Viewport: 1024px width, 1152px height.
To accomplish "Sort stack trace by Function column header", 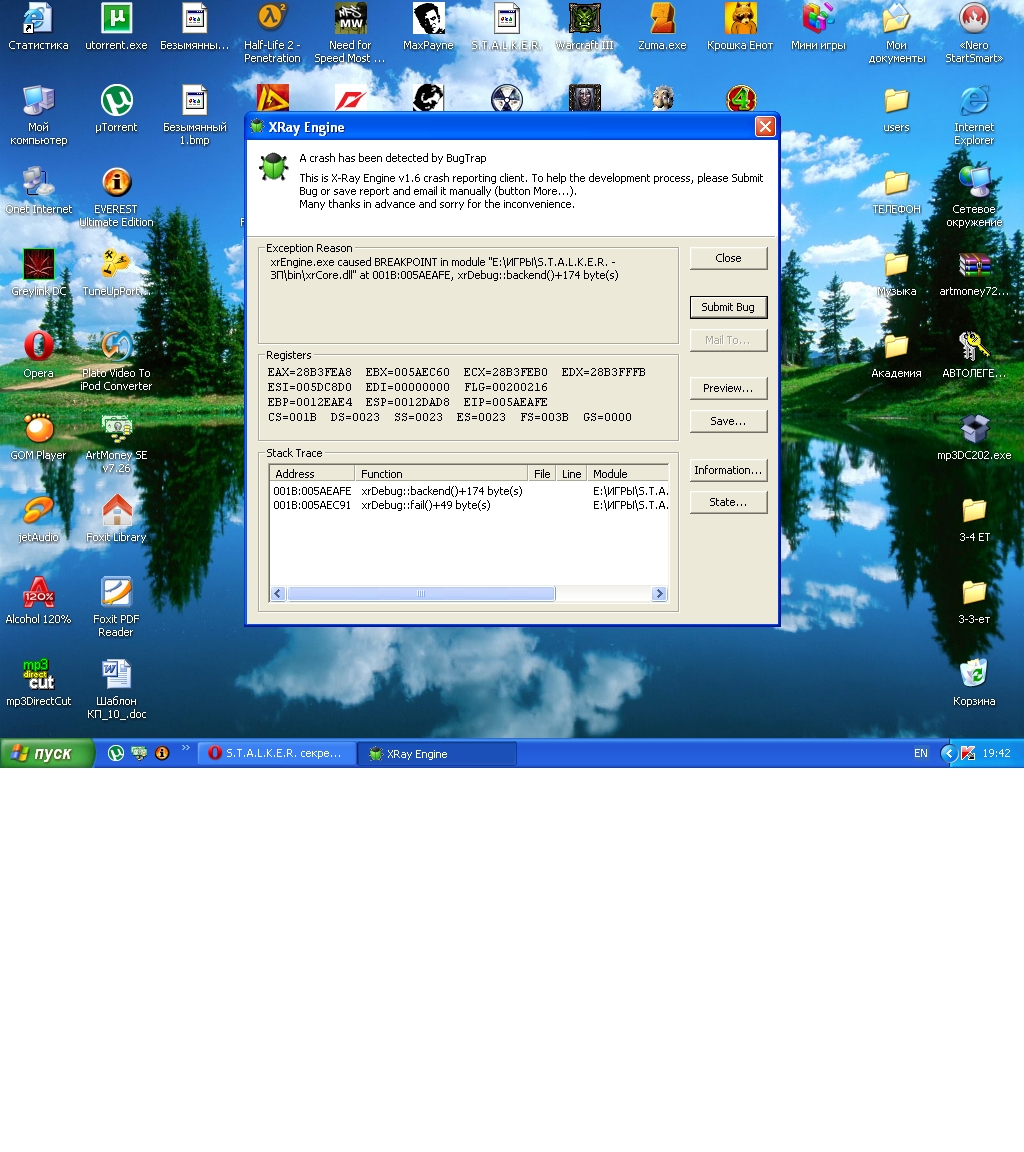I will (x=441, y=474).
